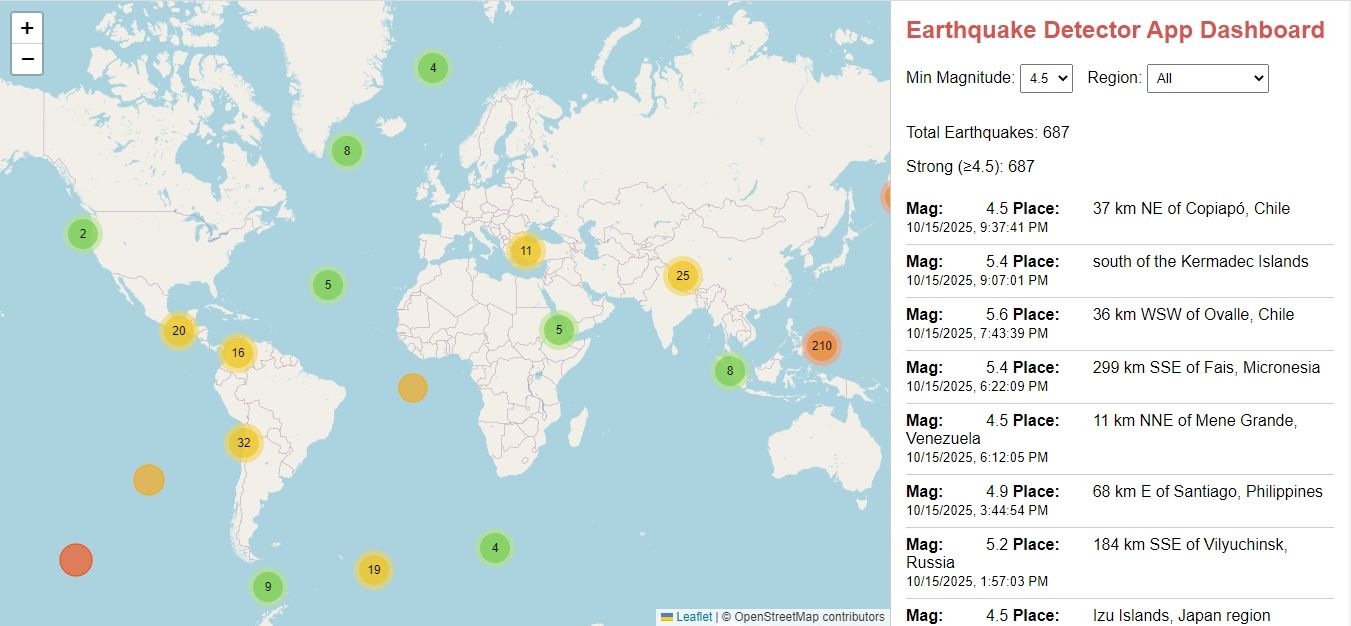Click orange earthquake circle in the Atlantic off Africa
1351x626 pixels.
(412, 387)
